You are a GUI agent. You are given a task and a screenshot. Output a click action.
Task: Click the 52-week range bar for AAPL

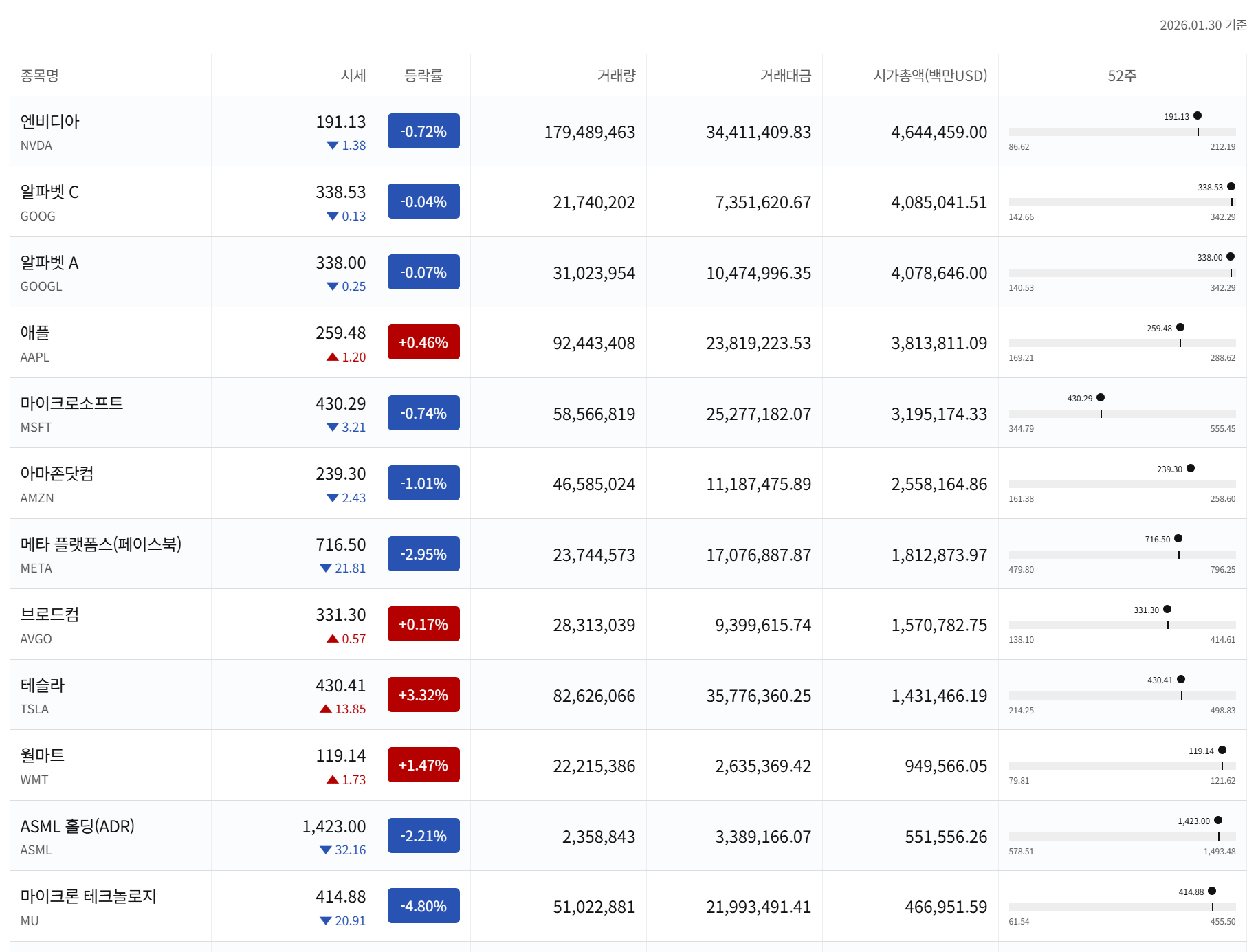(1122, 343)
